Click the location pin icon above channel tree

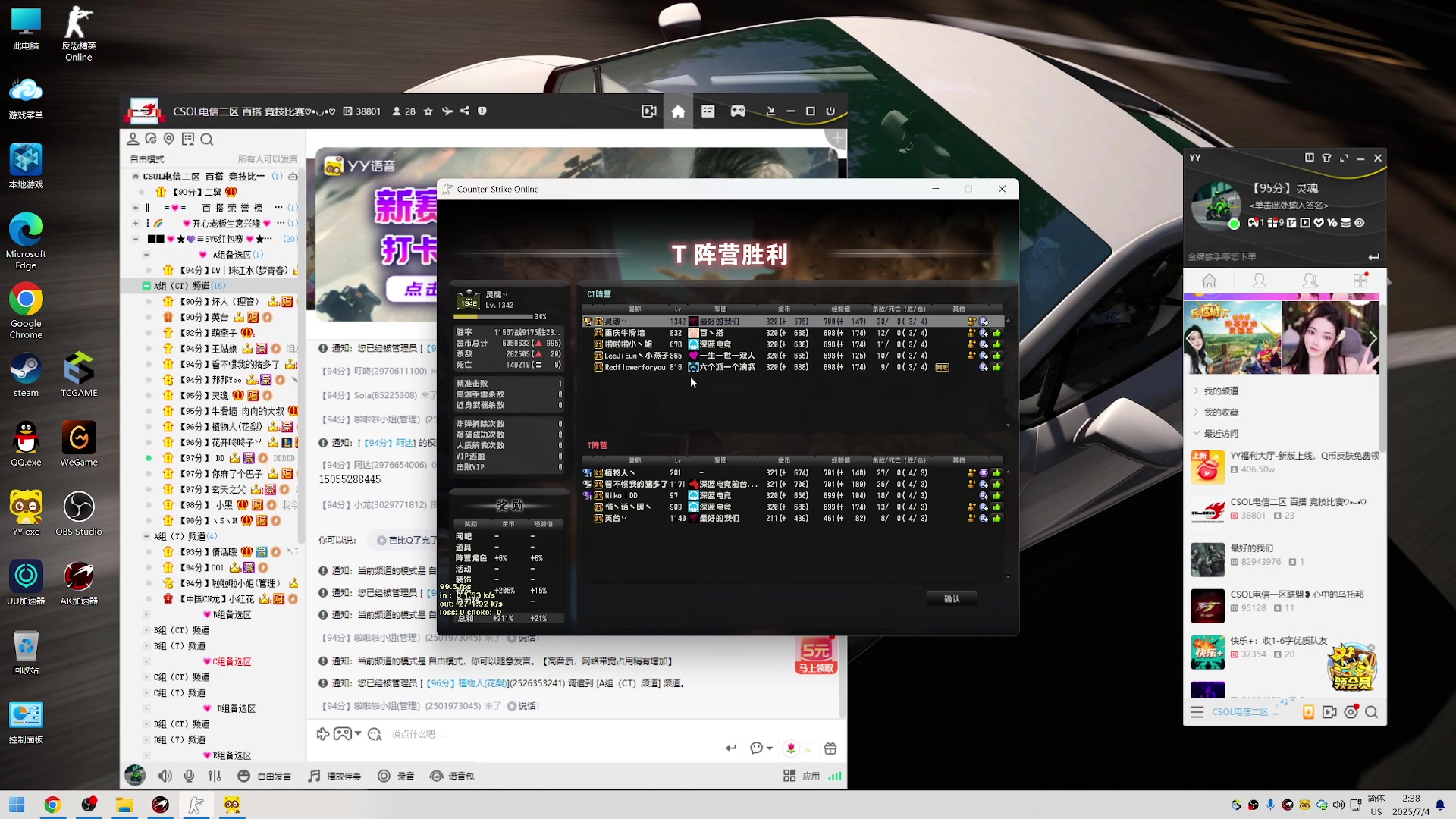click(169, 139)
